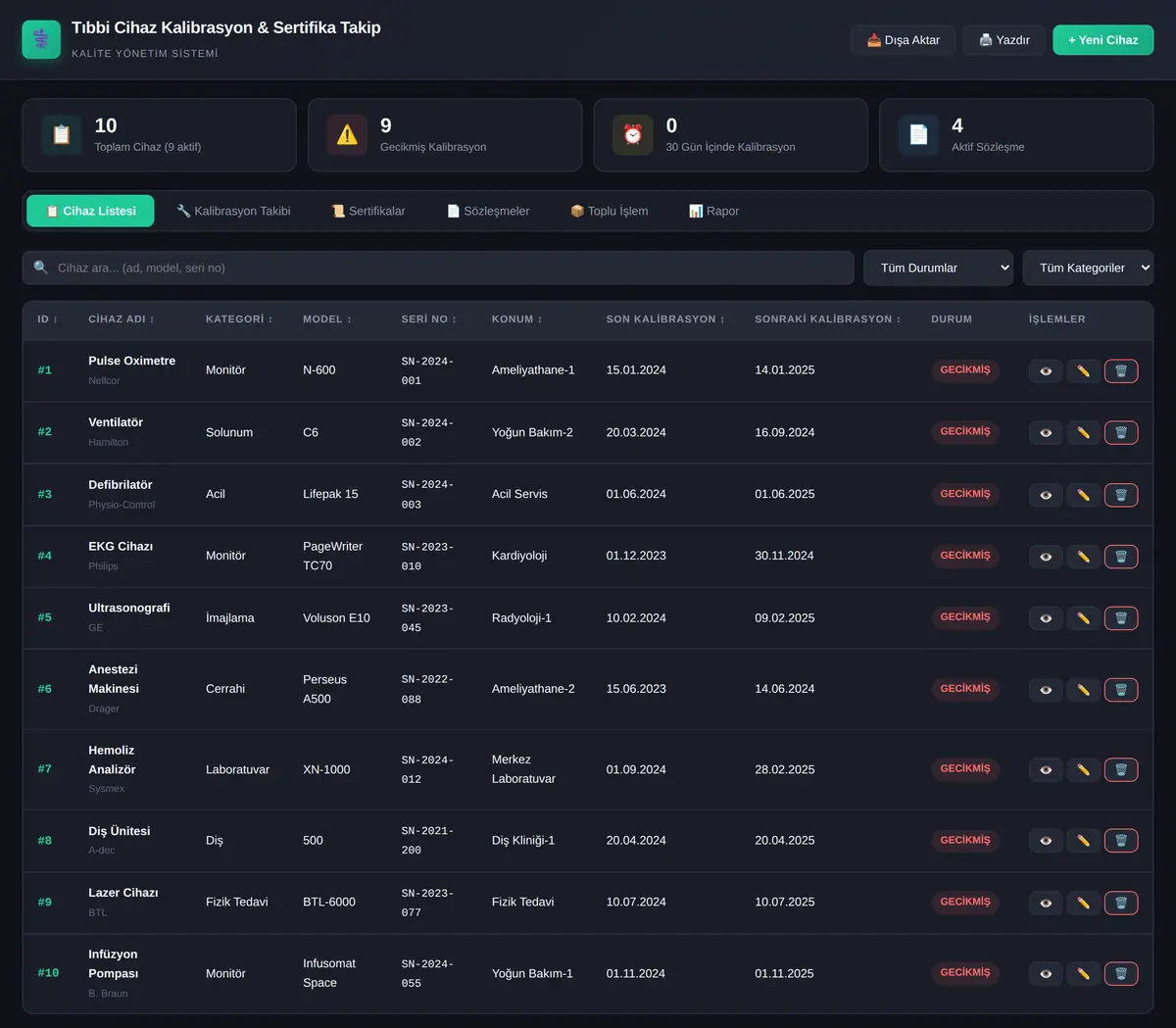This screenshot has height=1028, width=1176.
Task: Edit the Ultrasonografi device
Action: [1083, 618]
